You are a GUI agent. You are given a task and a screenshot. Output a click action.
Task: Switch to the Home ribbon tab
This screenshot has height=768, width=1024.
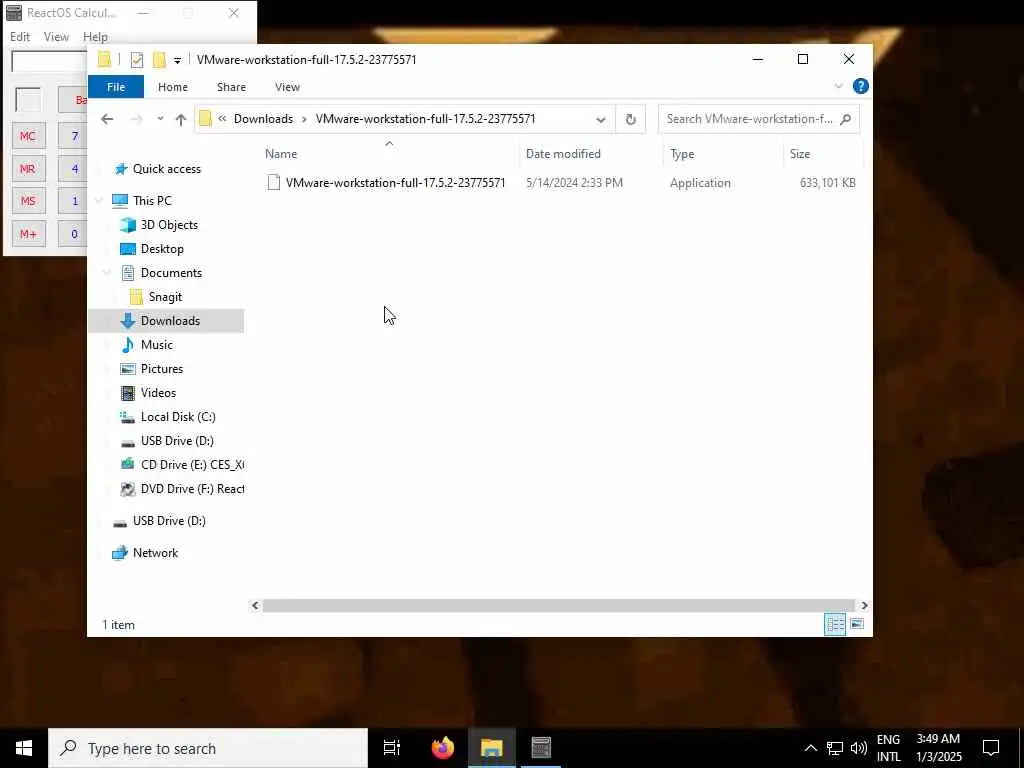click(x=172, y=87)
